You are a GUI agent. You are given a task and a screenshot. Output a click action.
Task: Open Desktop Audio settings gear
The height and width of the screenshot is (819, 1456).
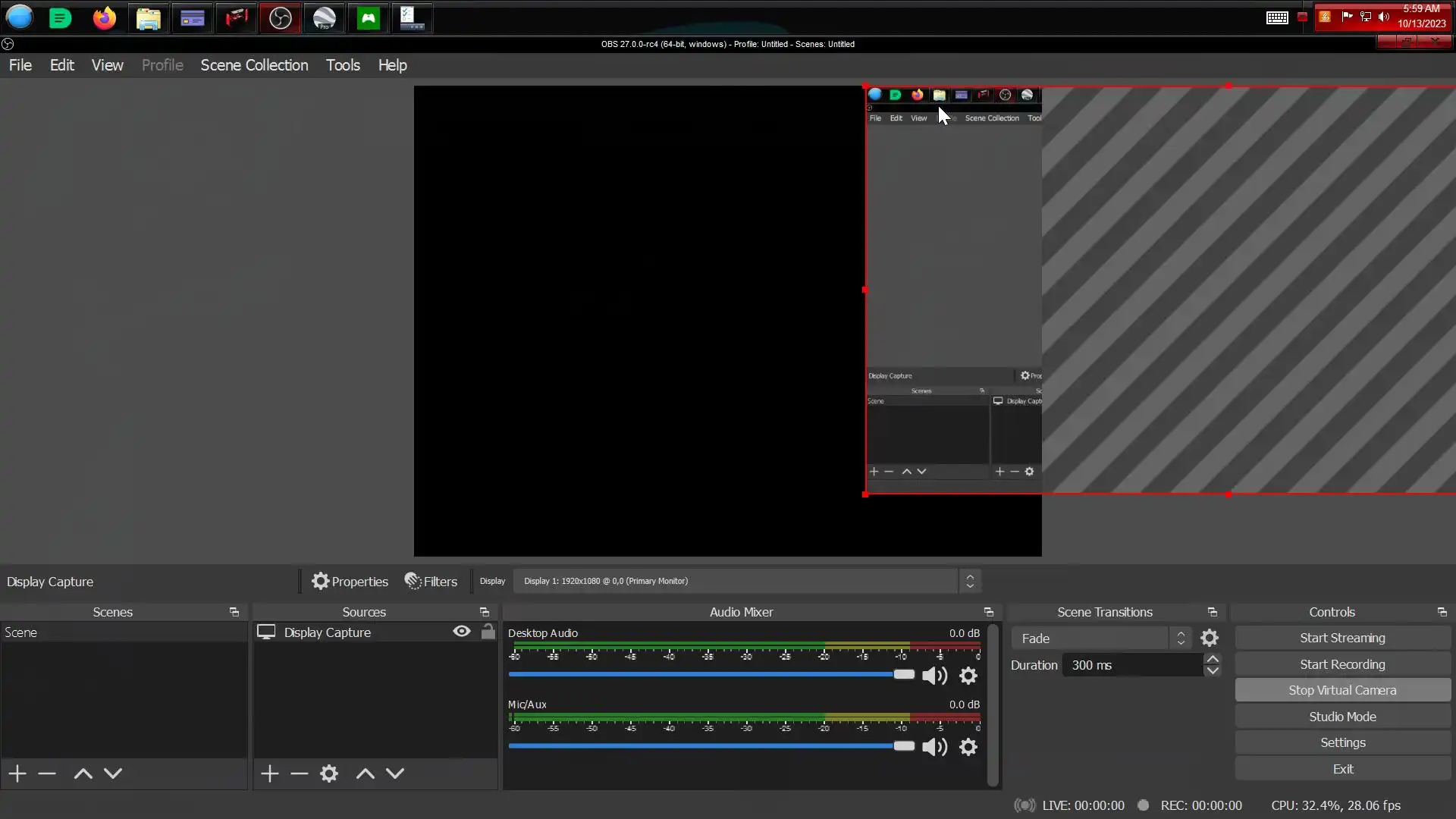968,676
